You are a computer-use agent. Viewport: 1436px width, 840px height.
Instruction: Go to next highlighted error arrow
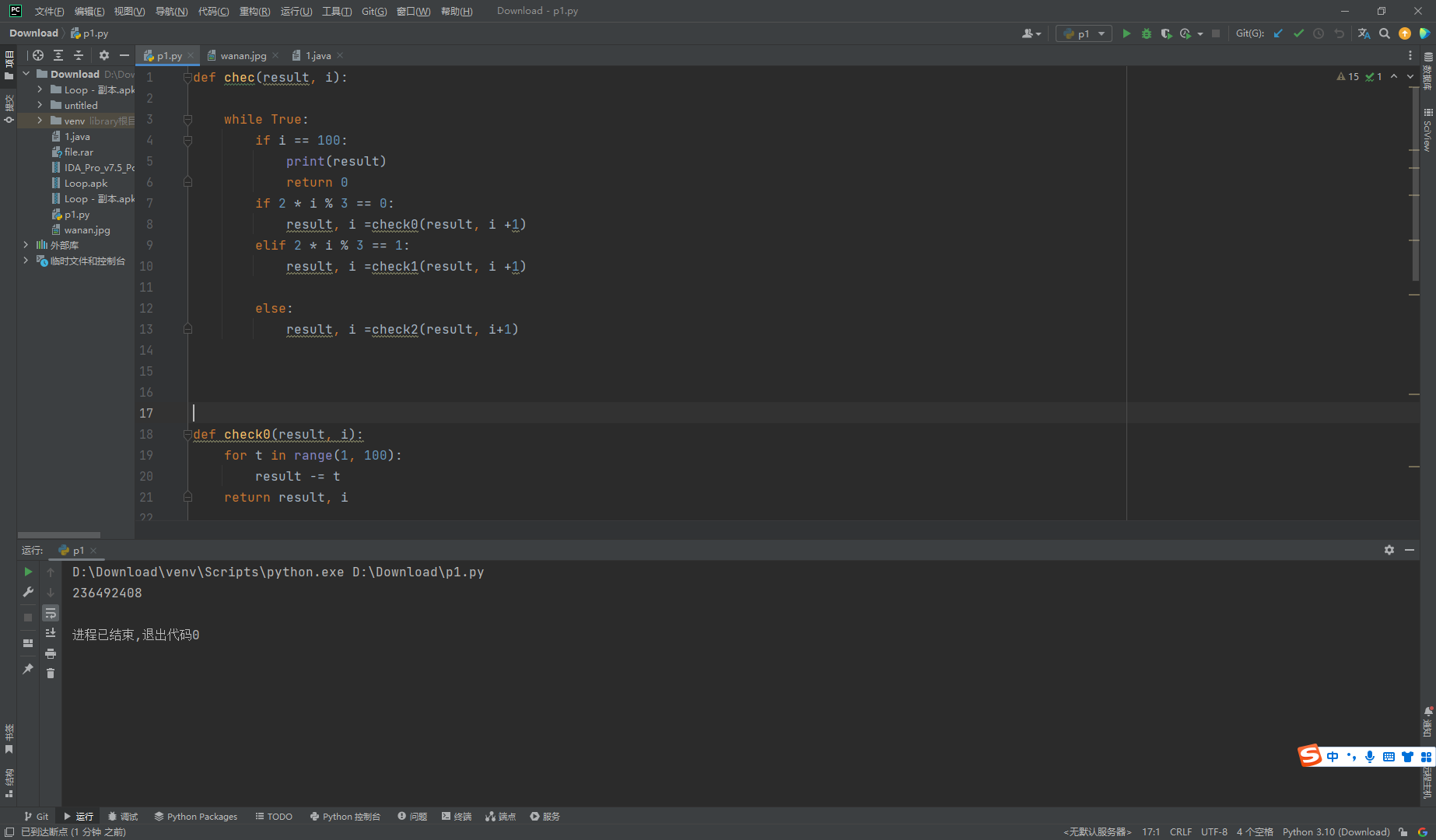coord(1410,76)
